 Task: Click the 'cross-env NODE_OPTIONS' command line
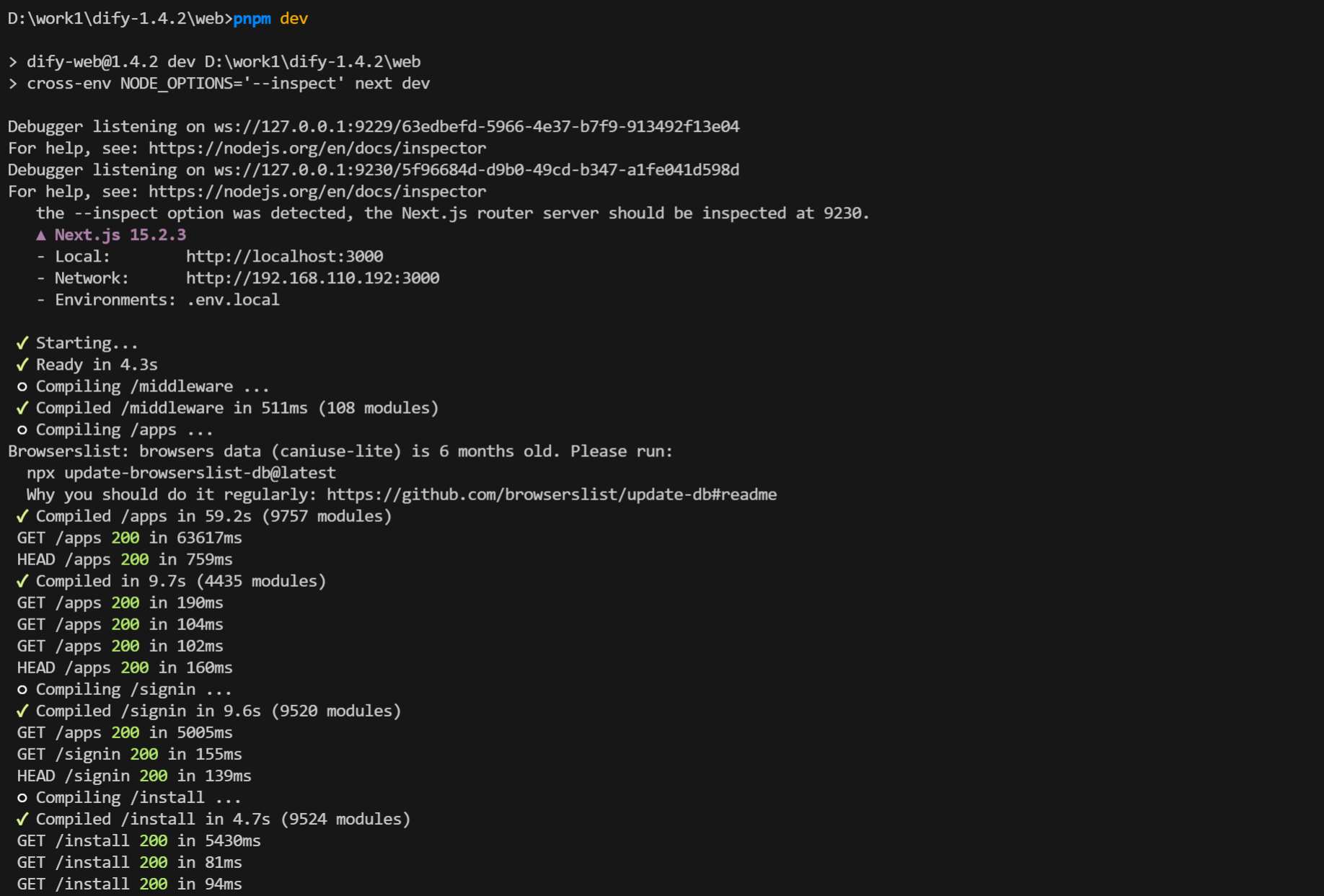(219, 84)
